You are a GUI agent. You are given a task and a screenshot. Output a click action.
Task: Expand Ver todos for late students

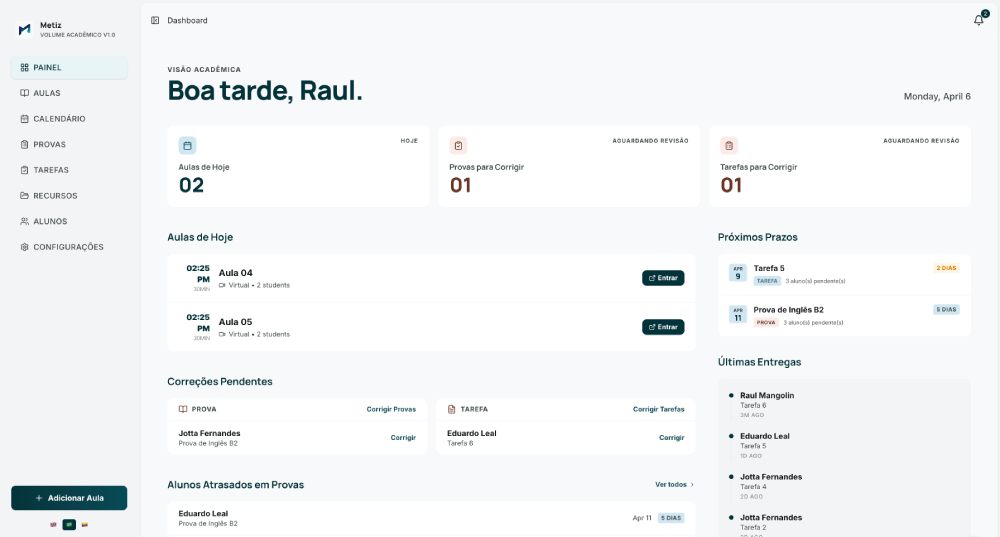[x=674, y=484]
